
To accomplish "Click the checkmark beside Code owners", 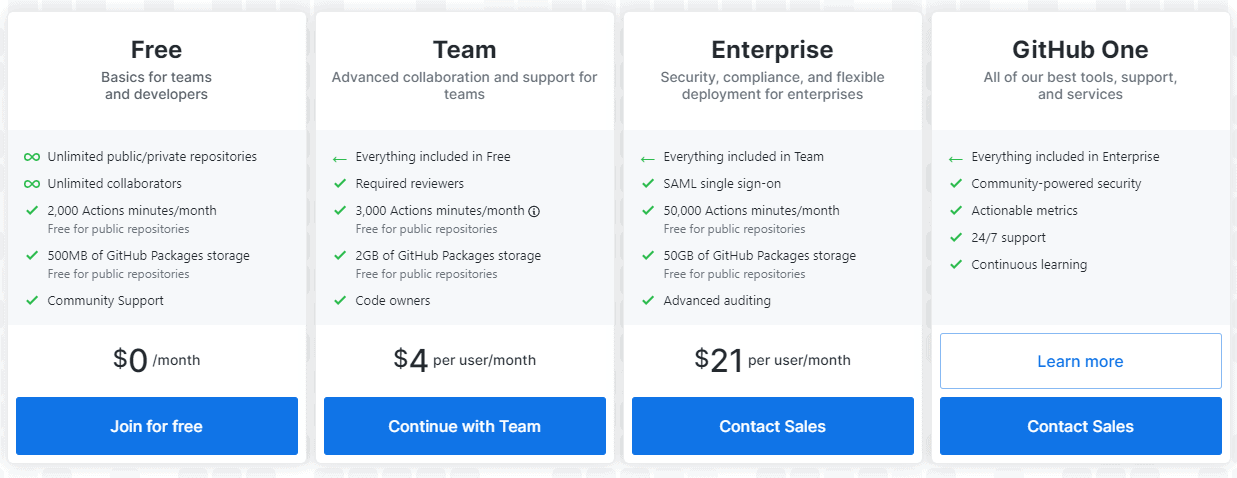I will coord(340,301).
